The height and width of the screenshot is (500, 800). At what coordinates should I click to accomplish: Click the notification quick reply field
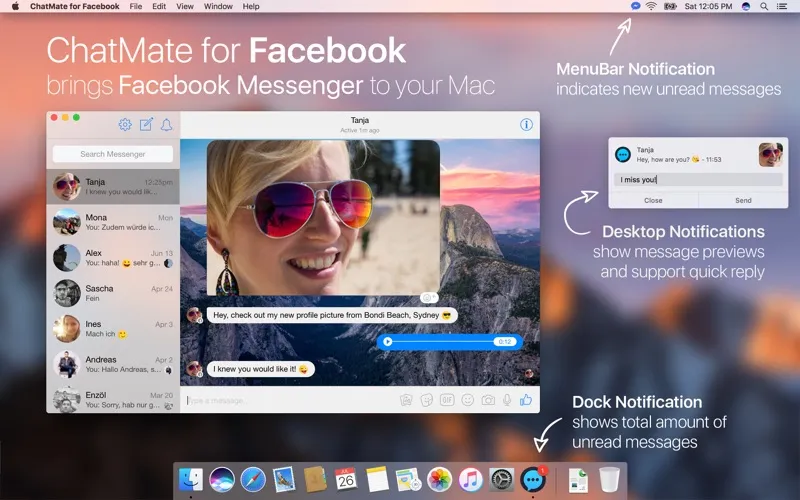pyautogui.click(x=698, y=180)
